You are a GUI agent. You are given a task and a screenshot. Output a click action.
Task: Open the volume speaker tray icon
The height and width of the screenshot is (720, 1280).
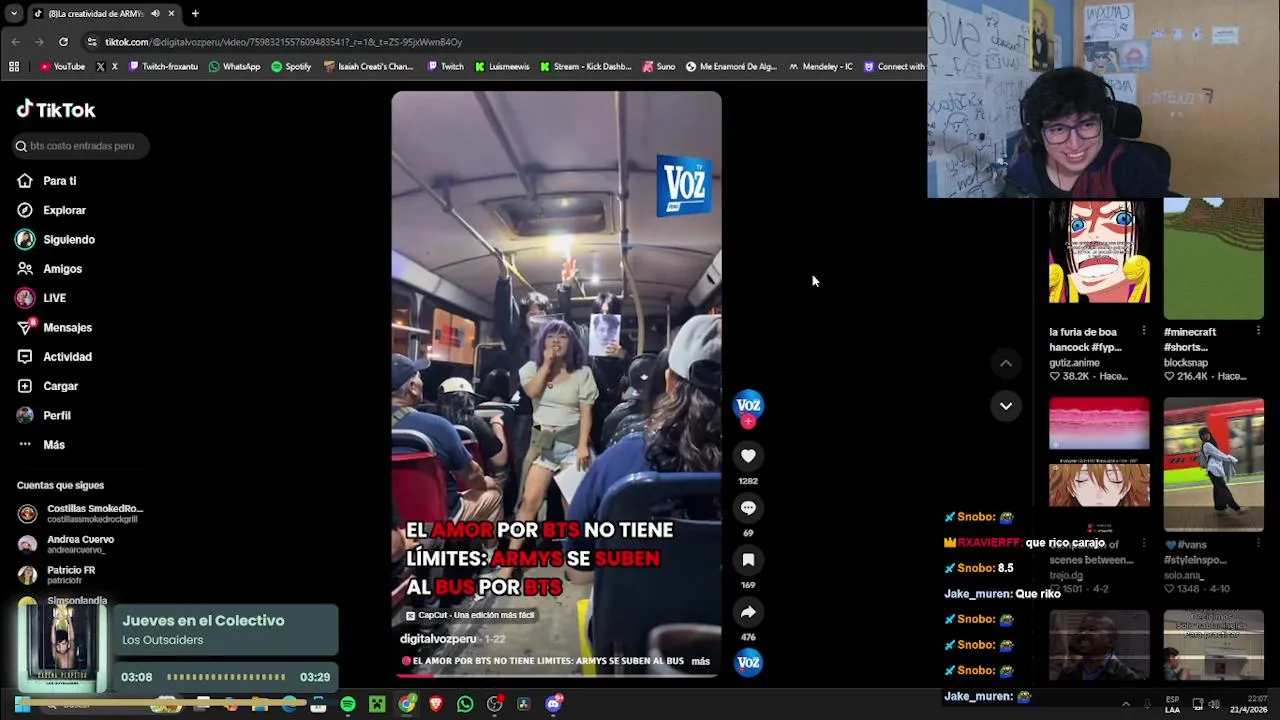coord(1213,705)
